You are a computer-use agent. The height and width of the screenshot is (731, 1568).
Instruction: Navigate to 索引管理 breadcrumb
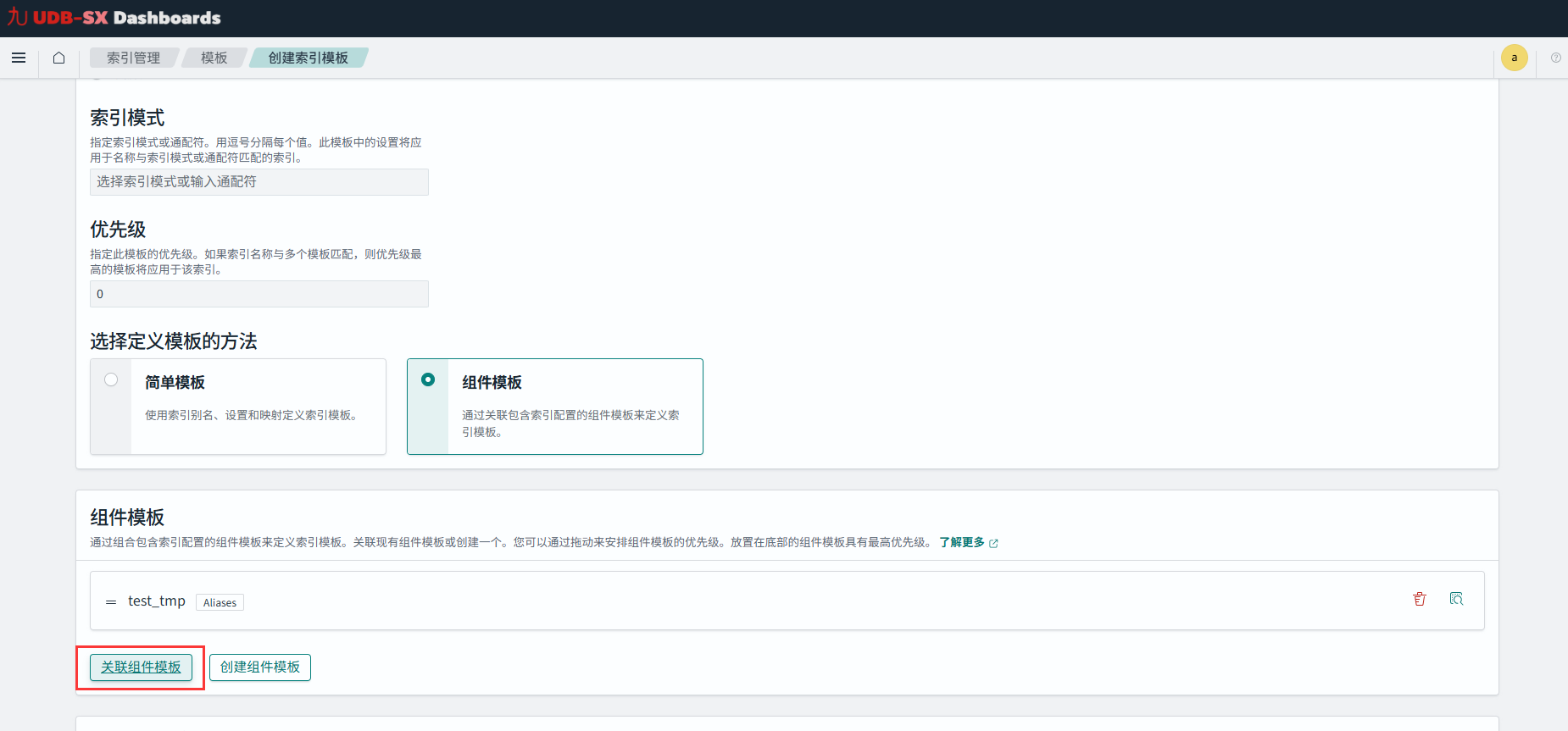(x=133, y=58)
